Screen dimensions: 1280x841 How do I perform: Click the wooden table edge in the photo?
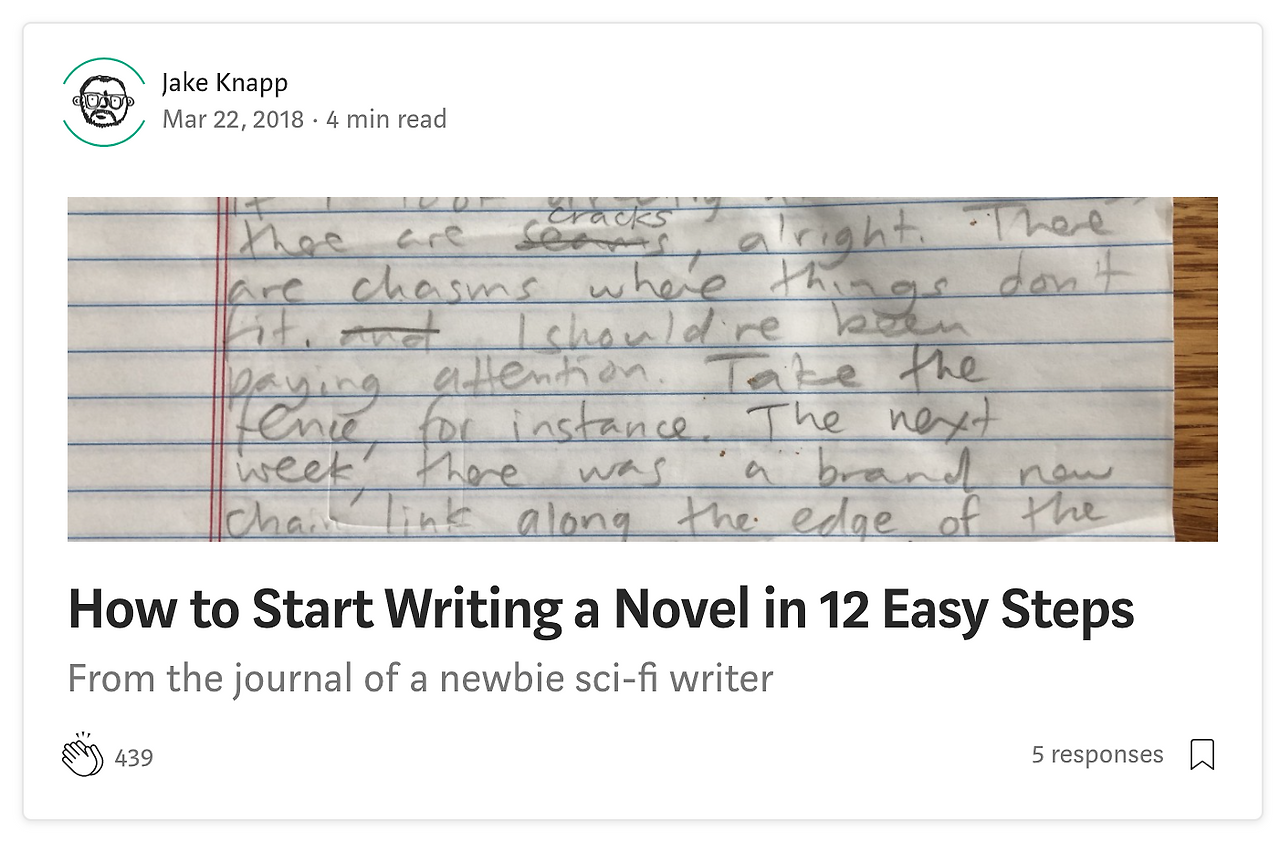[x=1195, y=369]
